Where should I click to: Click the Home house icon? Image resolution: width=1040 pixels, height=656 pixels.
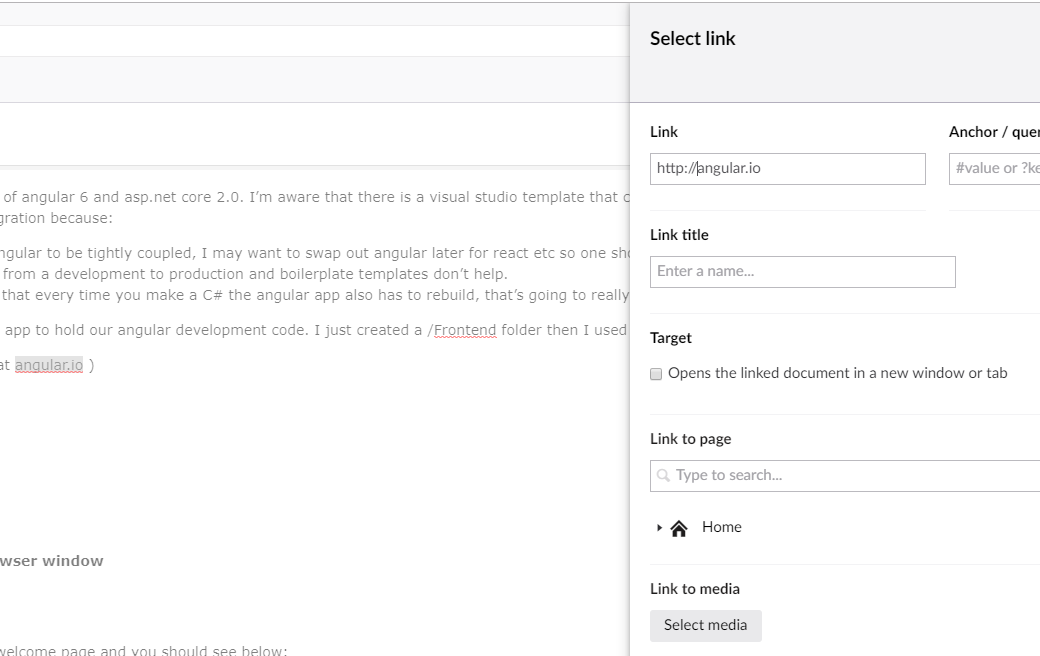(x=679, y=528)
